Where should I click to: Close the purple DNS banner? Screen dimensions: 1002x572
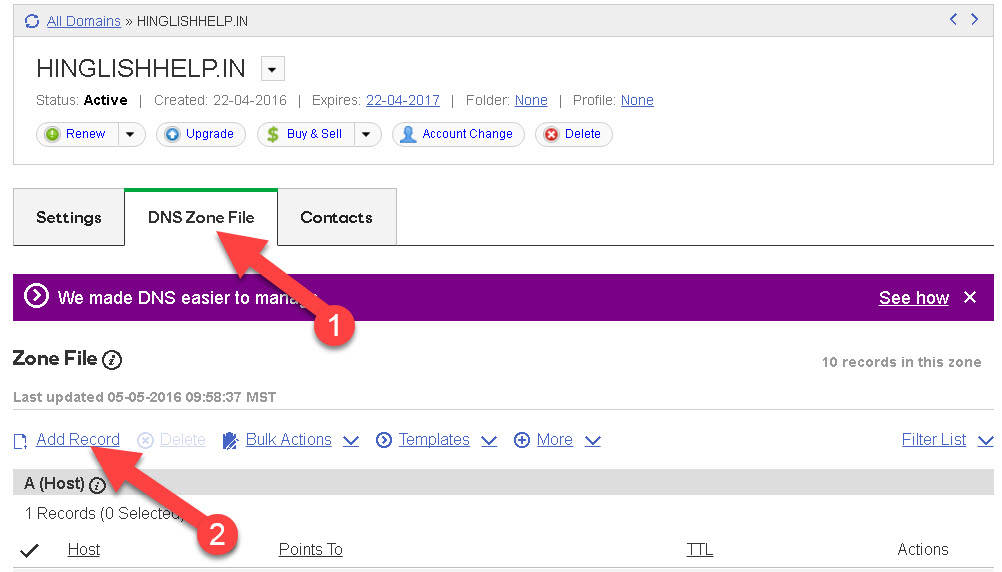pos(969,297)
